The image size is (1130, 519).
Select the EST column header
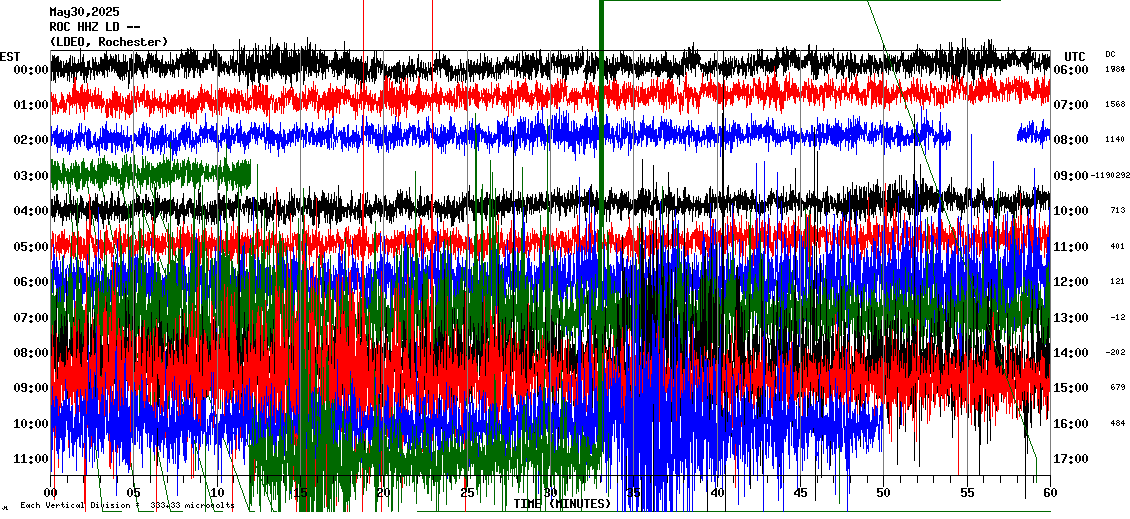10,56
